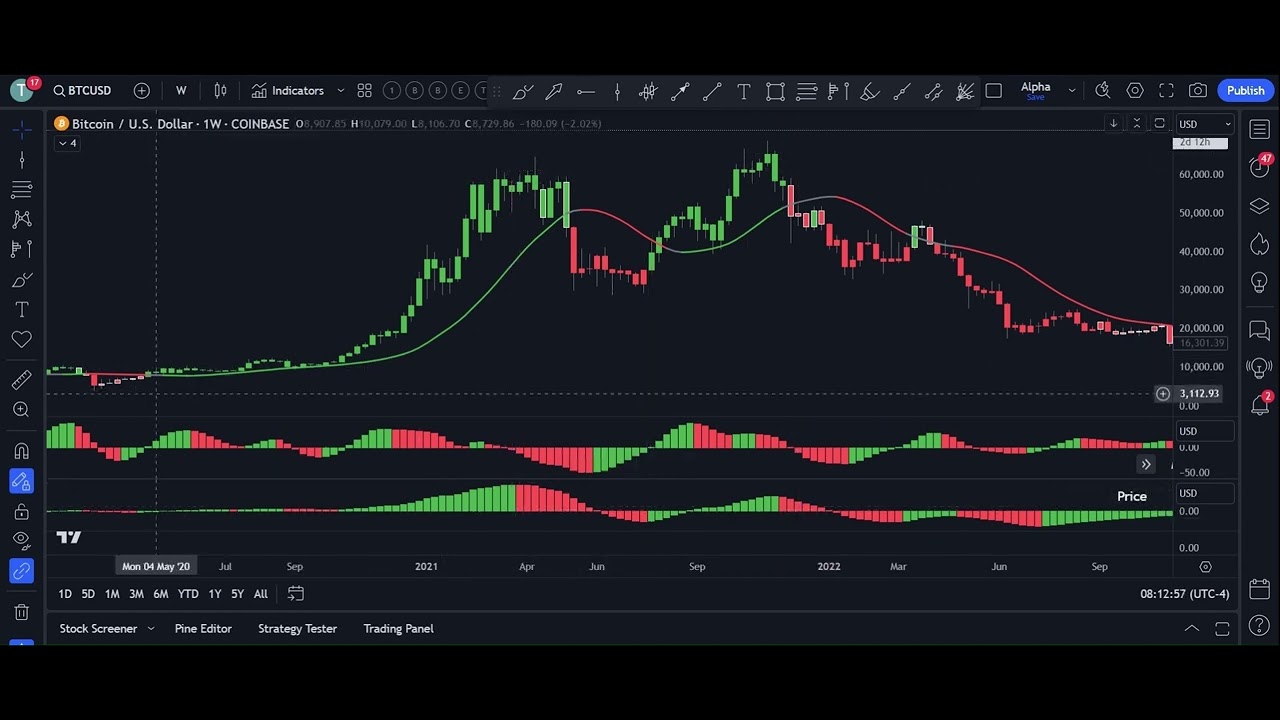
Task: Open the heart favorites icons tool
Action: click(22, 340)
